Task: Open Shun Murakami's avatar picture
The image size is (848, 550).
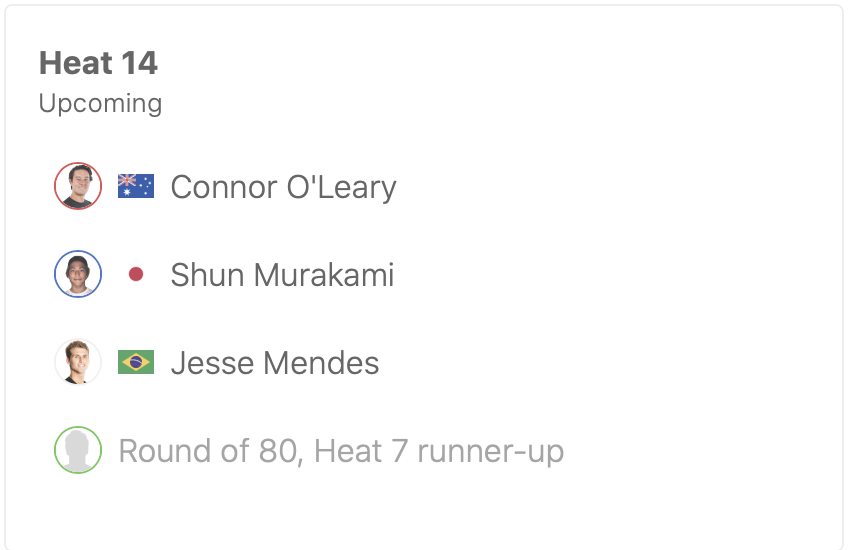Action: [78, 274]
